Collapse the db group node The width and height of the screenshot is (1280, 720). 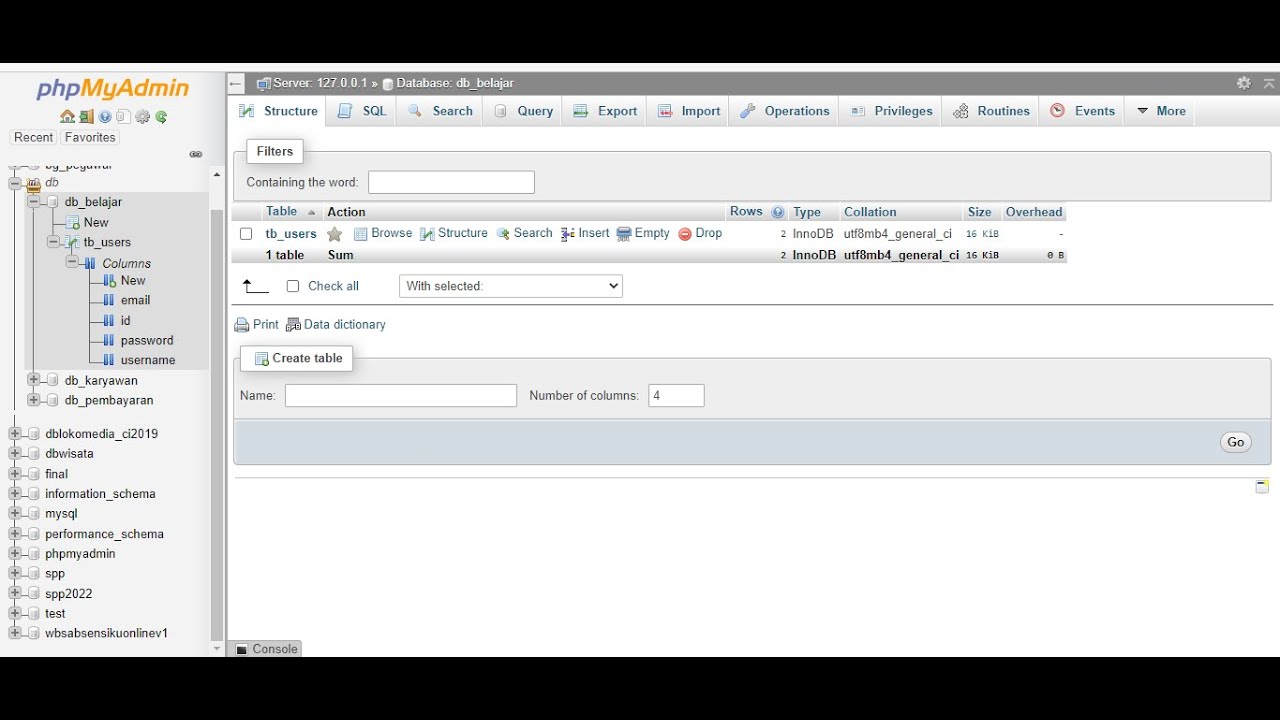point(15,183)
